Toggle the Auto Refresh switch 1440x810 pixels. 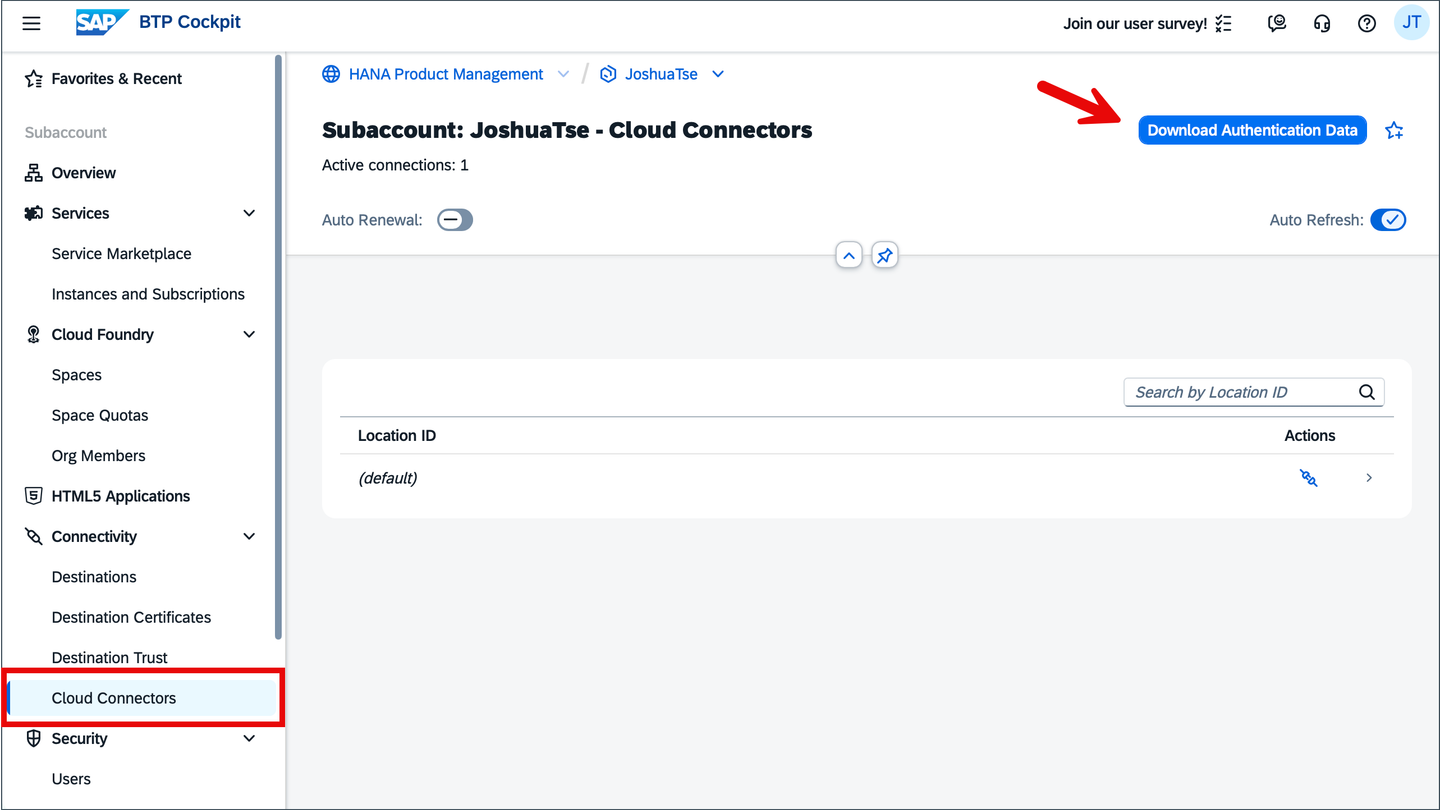click(1388, 220)
